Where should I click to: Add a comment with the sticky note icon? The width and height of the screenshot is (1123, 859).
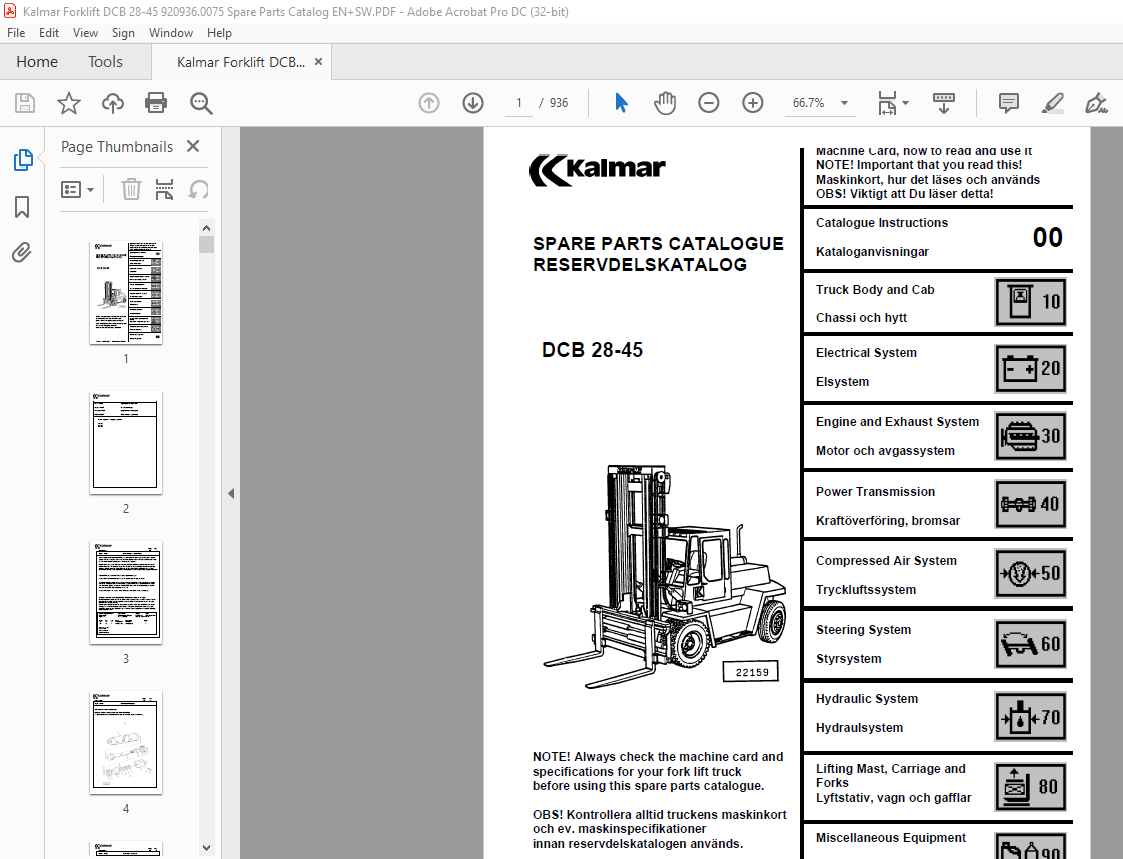coord(1007,103)
